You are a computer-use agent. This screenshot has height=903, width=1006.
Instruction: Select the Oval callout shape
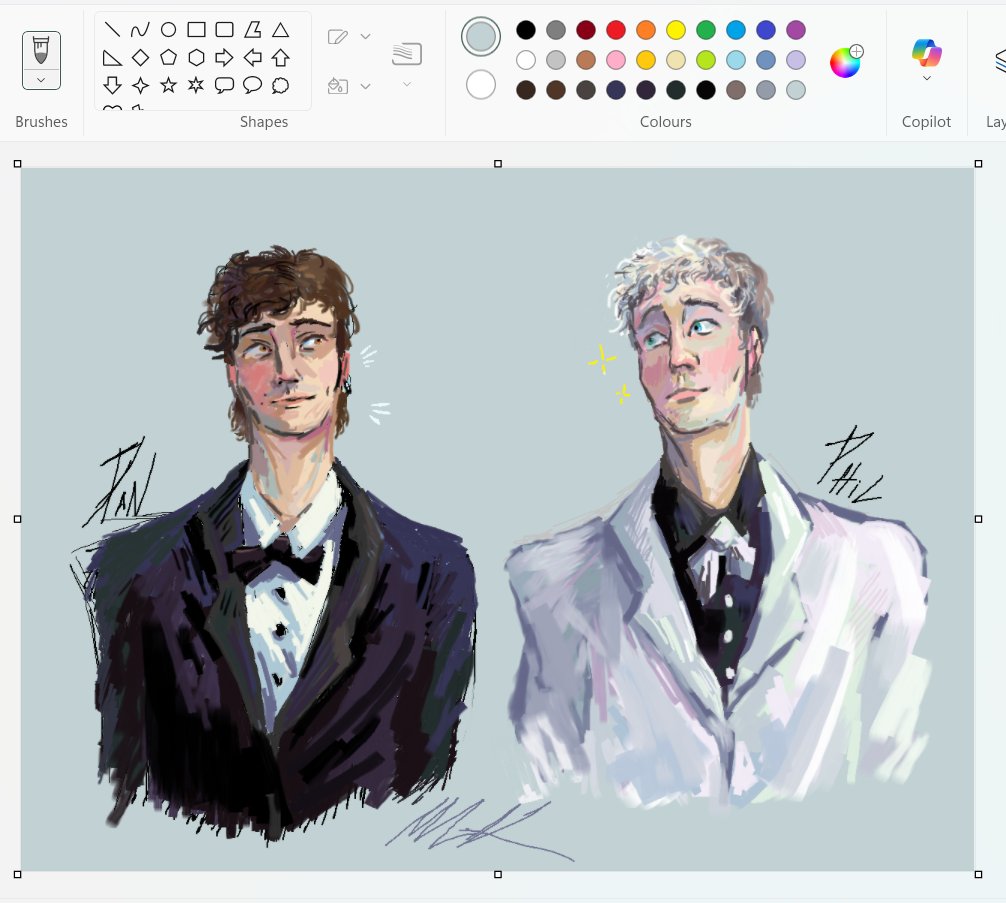(253, 85)
